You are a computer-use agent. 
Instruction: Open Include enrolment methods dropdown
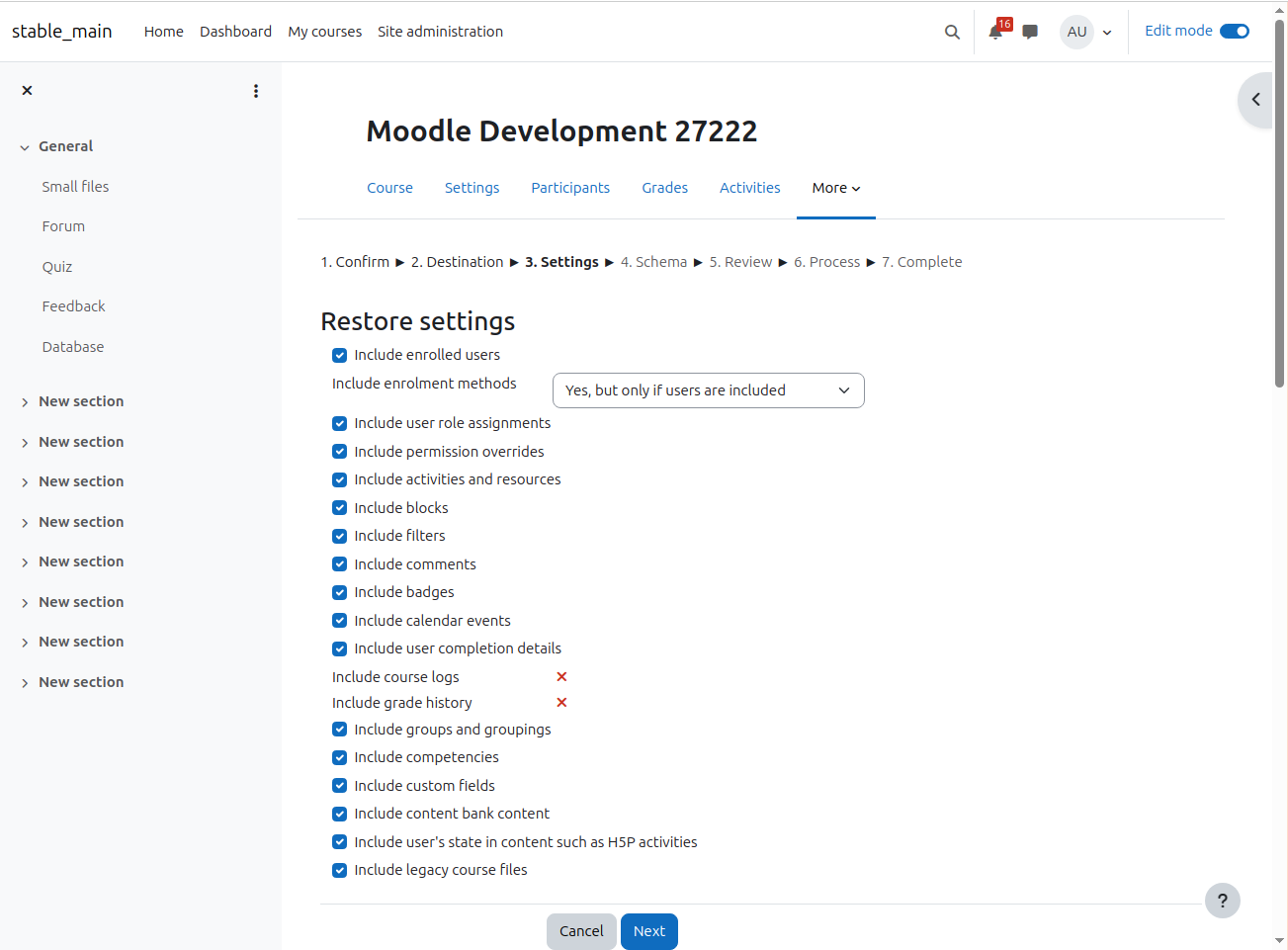pos(708,390)
